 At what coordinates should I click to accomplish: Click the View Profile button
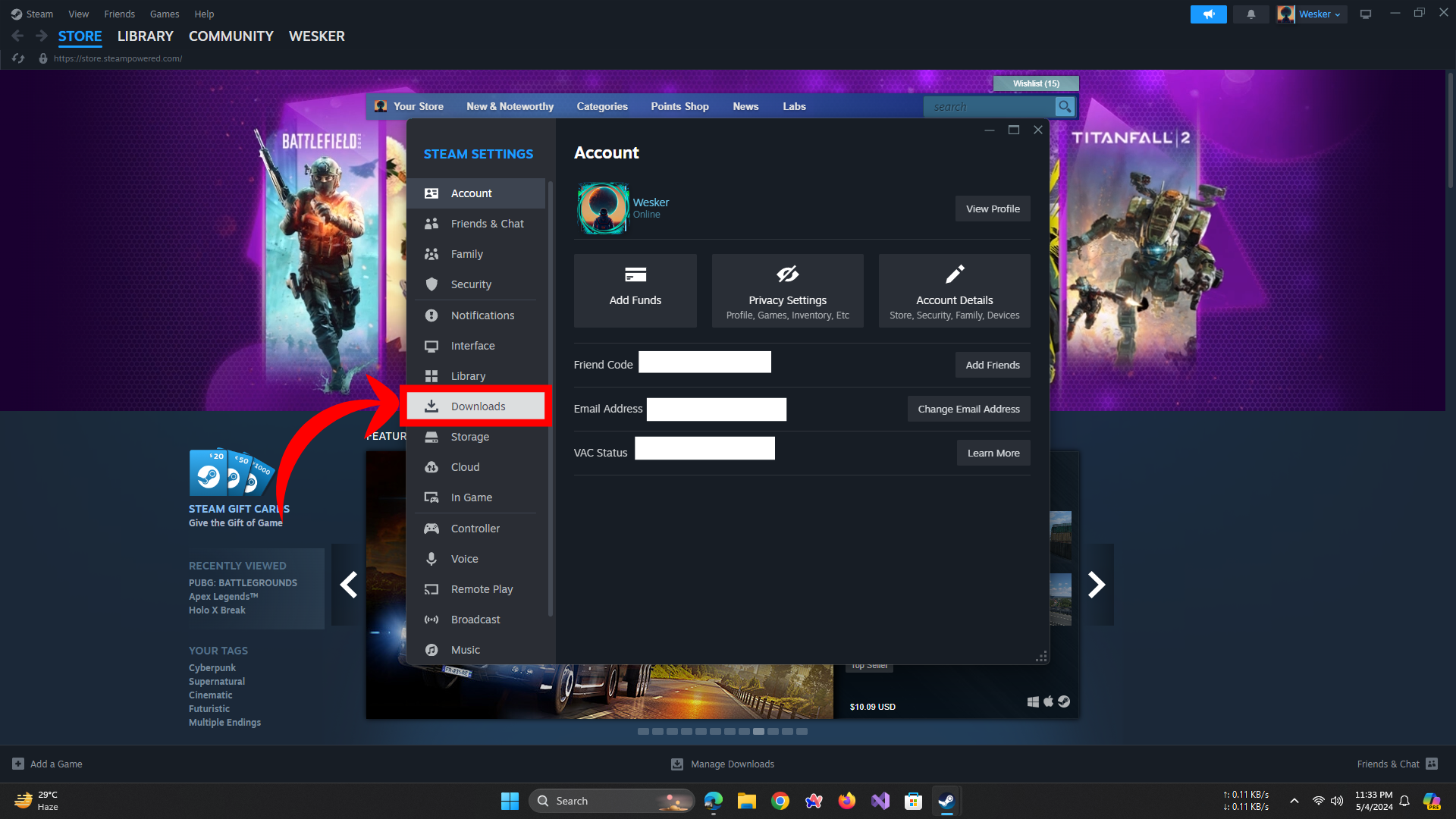pyautogui.click(x=992, y=209)
